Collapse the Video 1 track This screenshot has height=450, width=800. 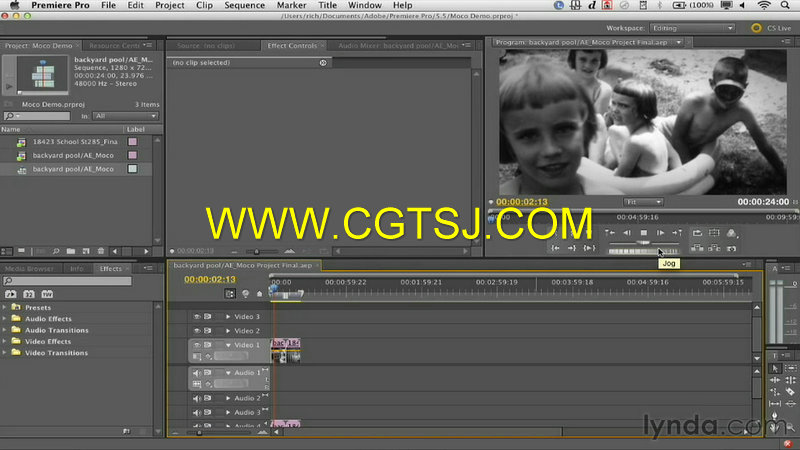coord(228,345)
